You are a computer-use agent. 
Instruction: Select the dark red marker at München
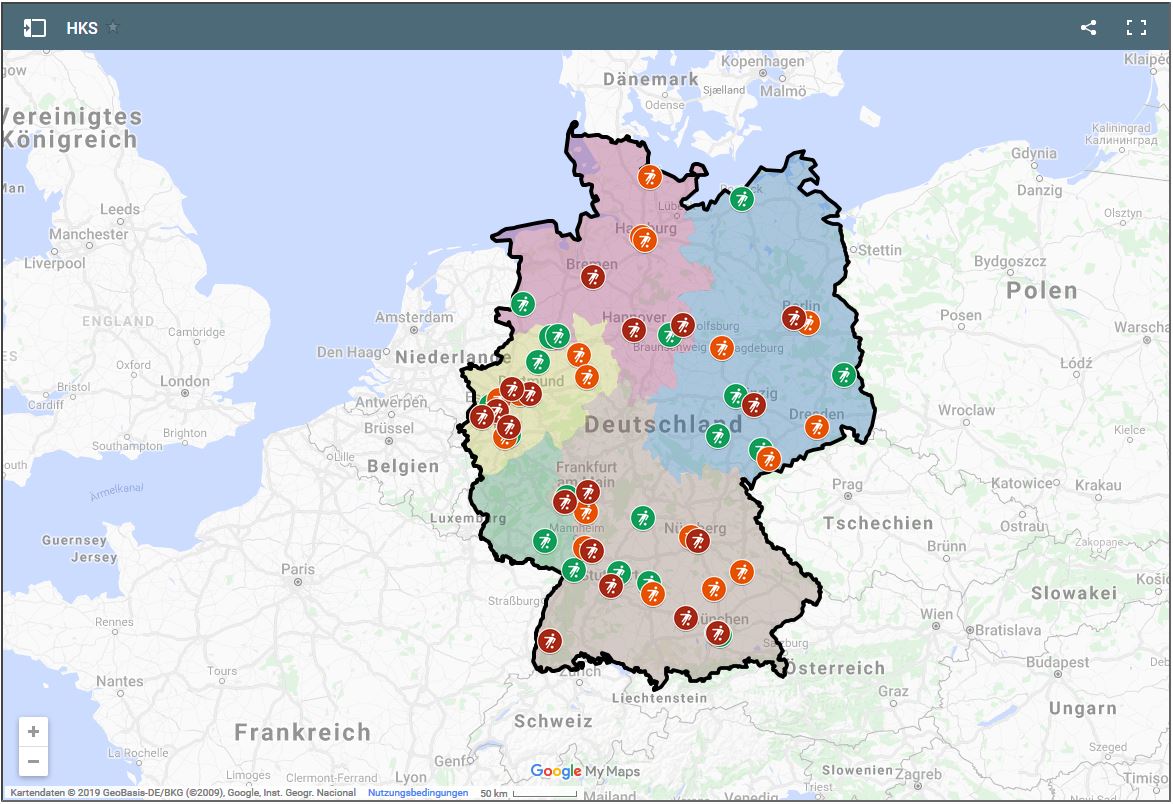tap(718, 633)
